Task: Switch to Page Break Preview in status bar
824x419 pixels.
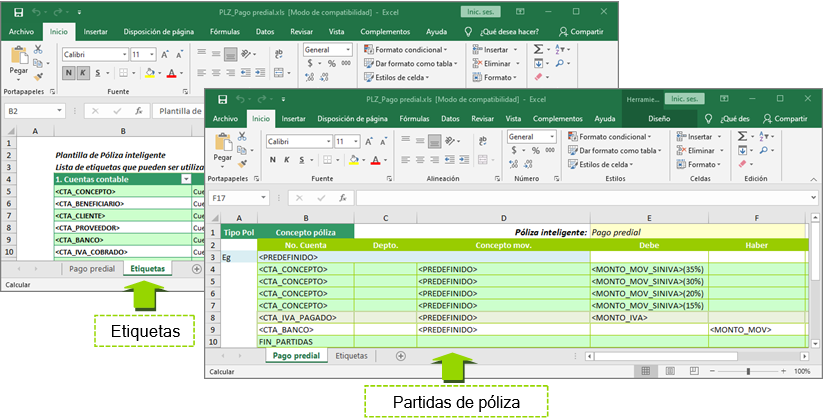Action: point(694,371)
